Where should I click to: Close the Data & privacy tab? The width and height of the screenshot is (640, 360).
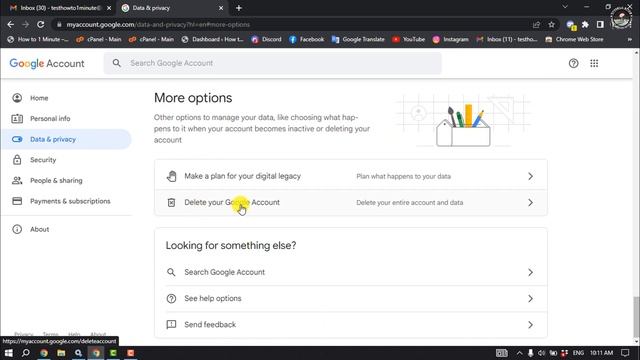tap(221, 8)
